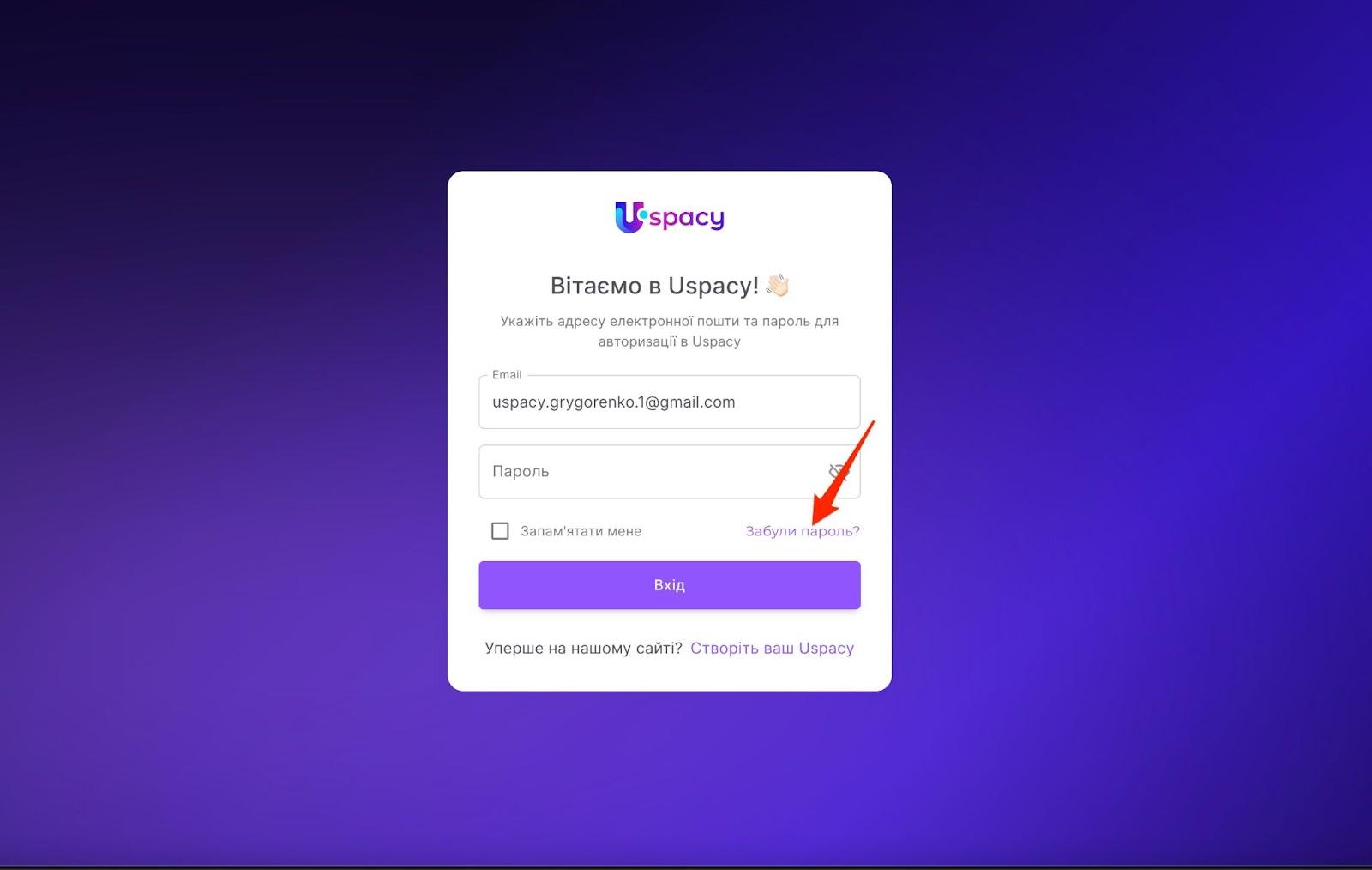Click the "Пароль" placeholder text

click(521, 471)
